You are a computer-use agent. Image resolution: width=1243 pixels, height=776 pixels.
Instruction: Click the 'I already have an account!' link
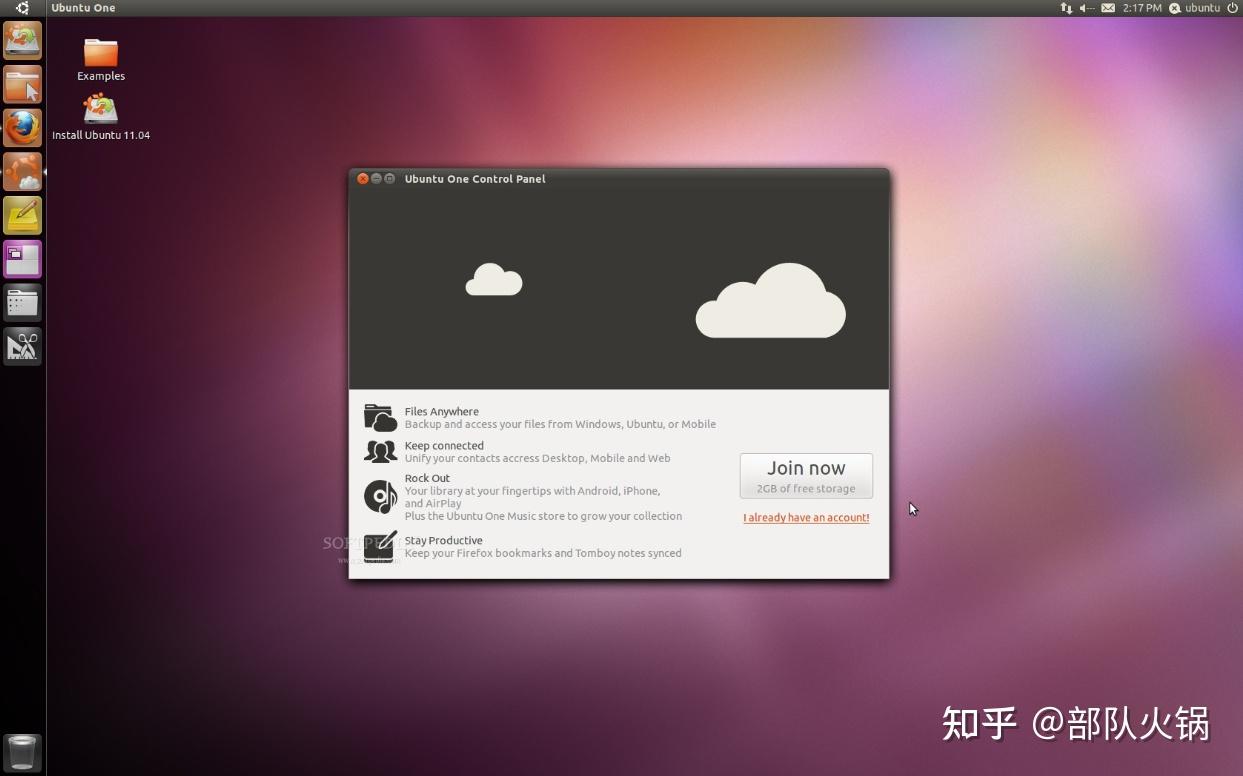(806, 517)
